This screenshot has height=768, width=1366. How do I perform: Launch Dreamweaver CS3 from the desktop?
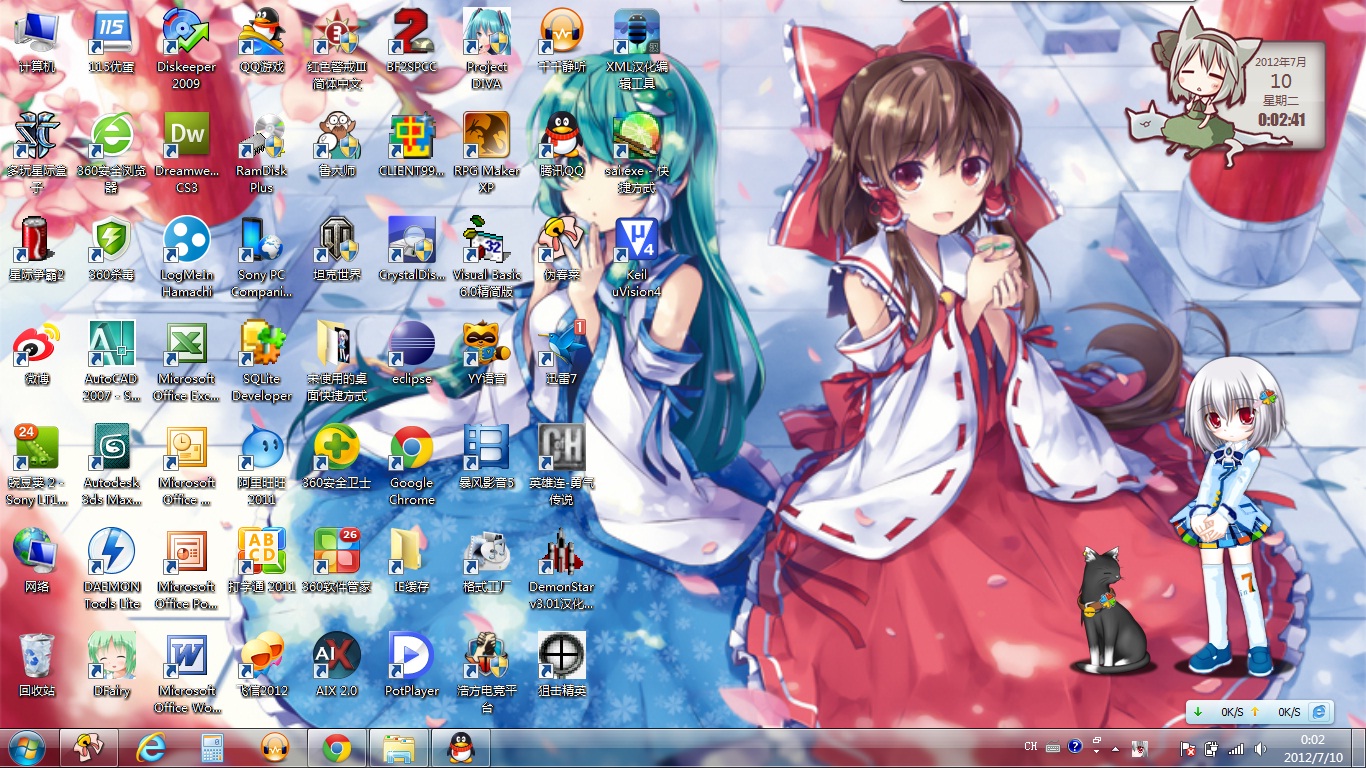click(186, 152)
